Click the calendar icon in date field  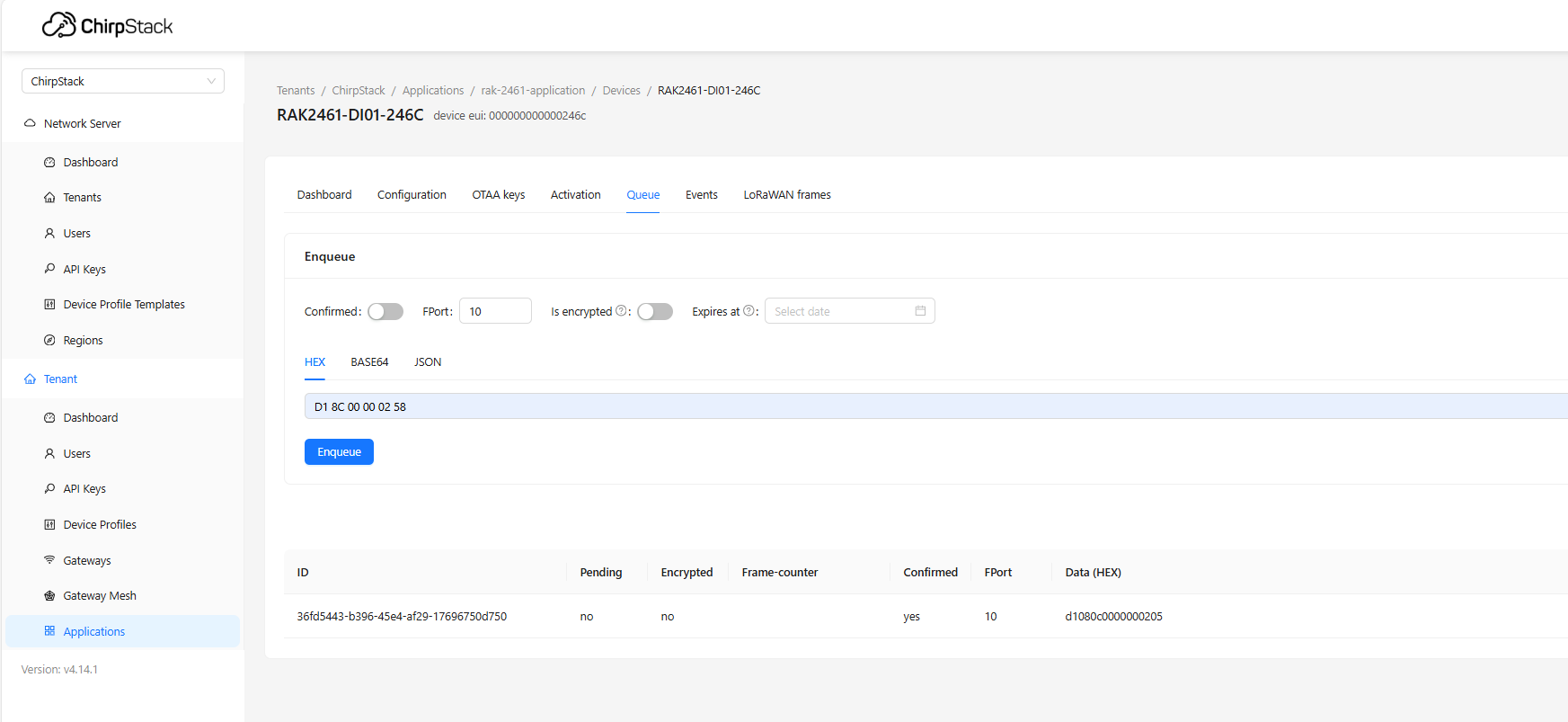(920, 311)
